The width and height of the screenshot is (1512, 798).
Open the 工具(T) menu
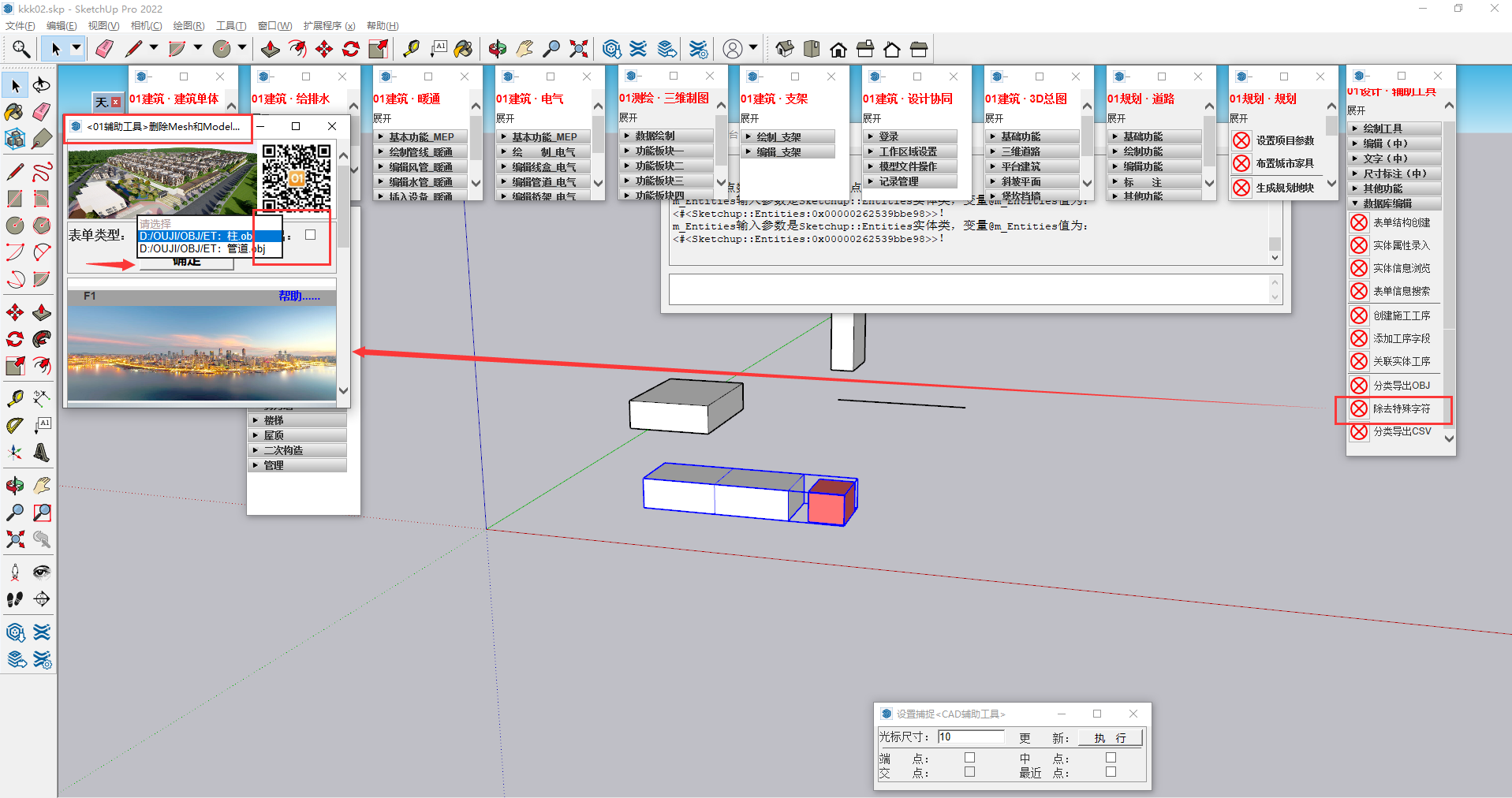(x=231, y=26)
